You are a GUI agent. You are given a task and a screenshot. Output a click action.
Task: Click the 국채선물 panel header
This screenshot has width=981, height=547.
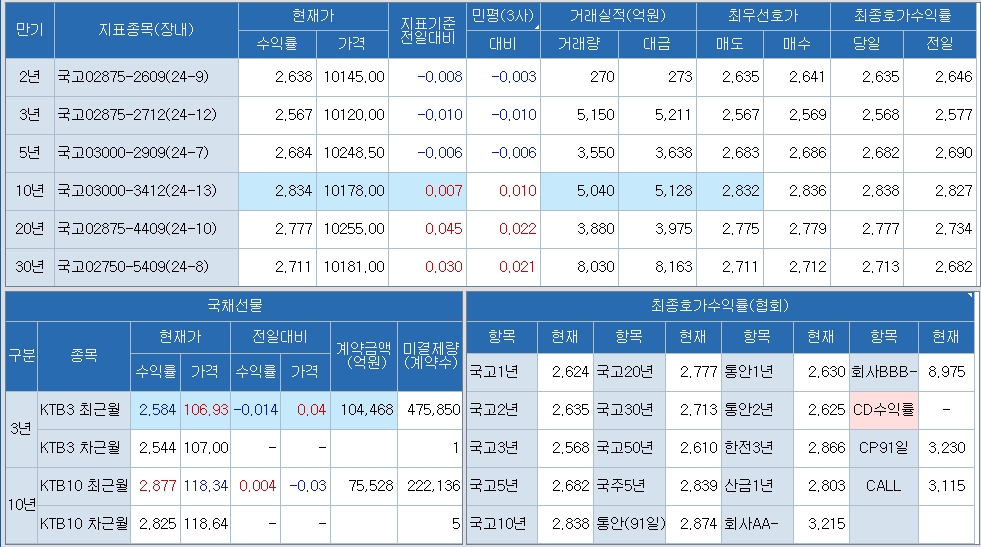point(235,306)
